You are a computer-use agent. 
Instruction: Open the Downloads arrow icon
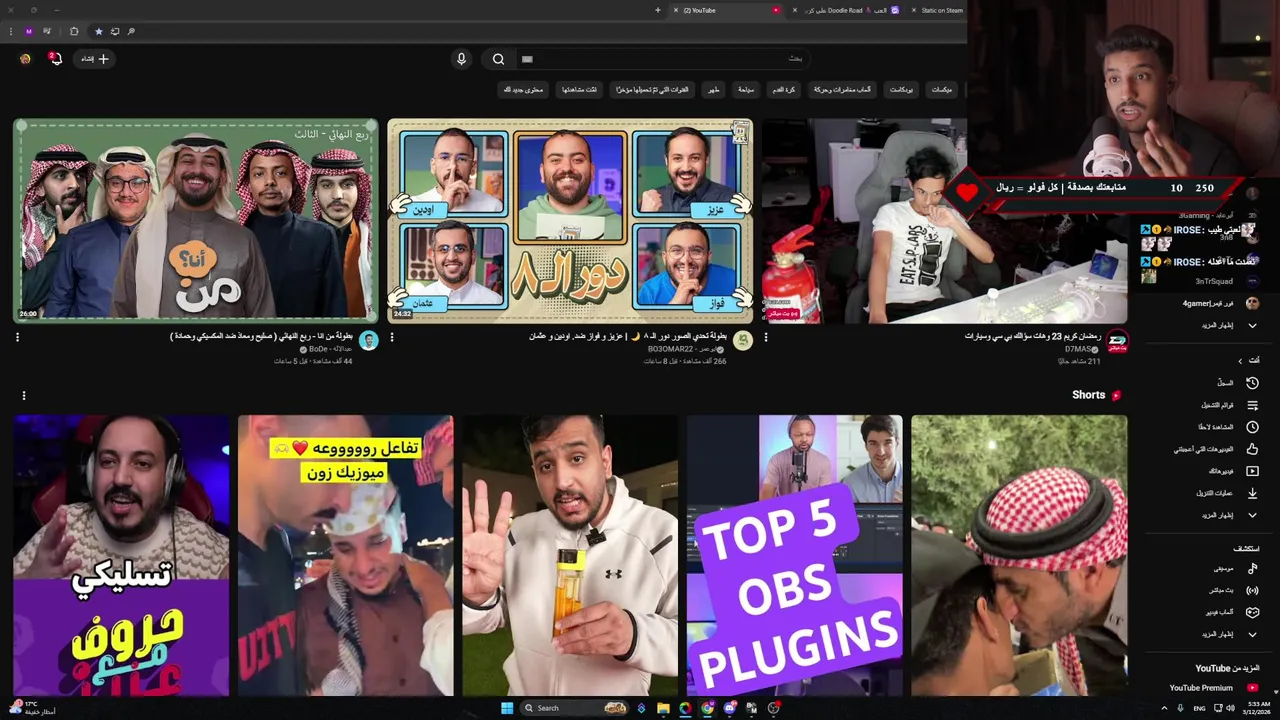pos(1252,493)
